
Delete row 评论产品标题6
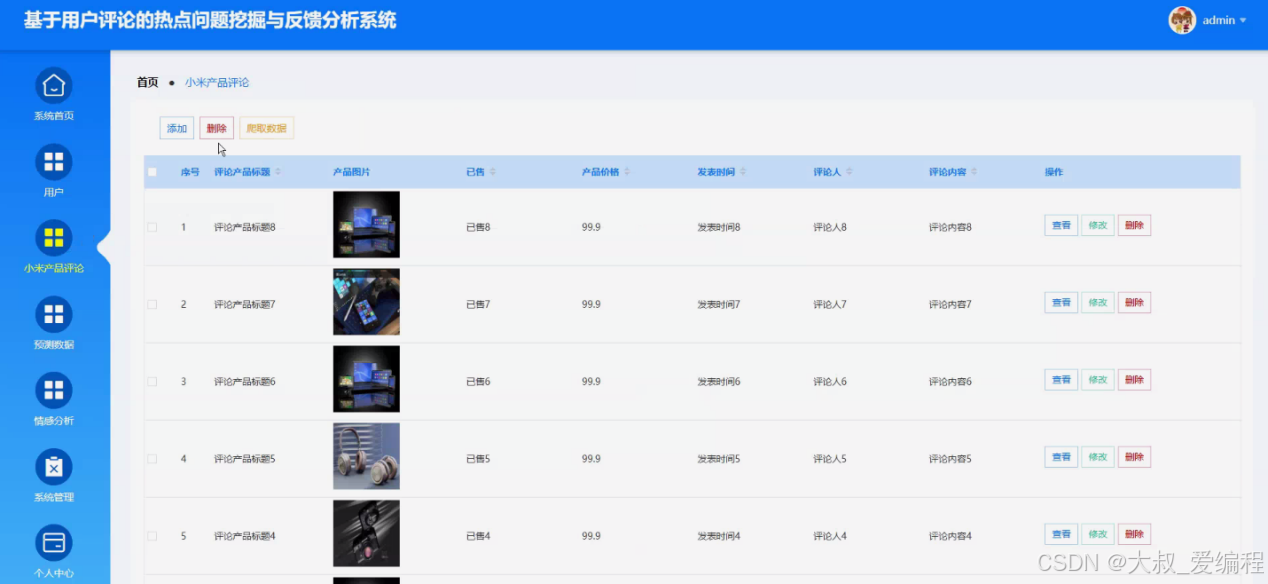click(x=1134, y=379)
